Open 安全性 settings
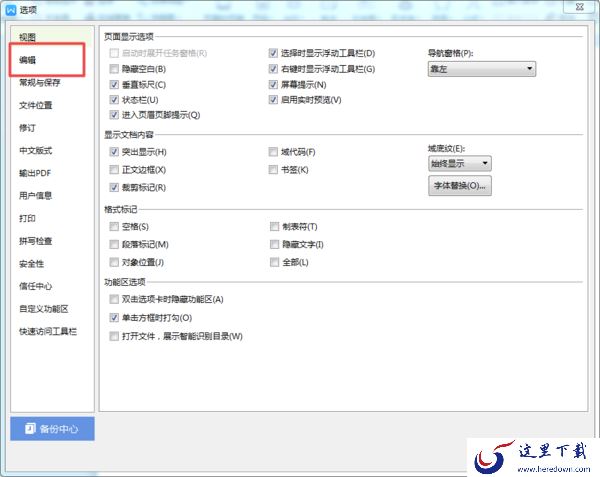The image size is (600, 477). coord(31,264)
